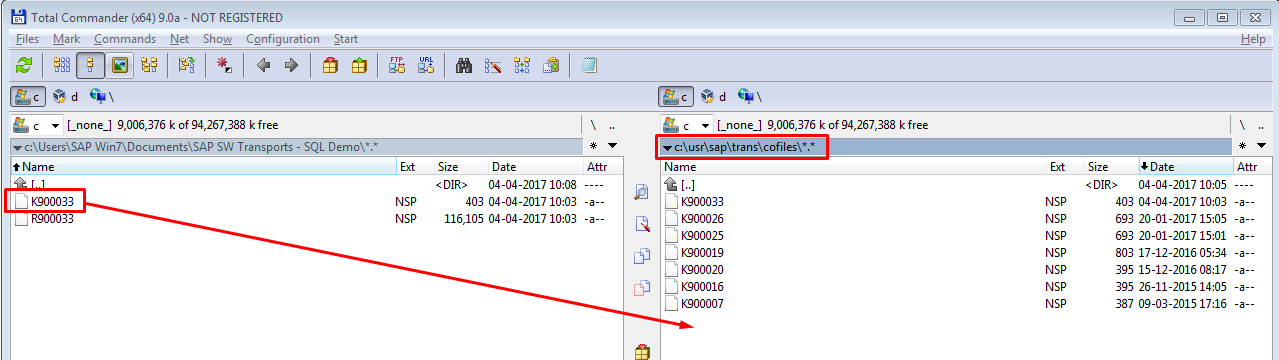Screen dimensions: 1279x360
Task: Open the Mark menu
Action: 67,39
